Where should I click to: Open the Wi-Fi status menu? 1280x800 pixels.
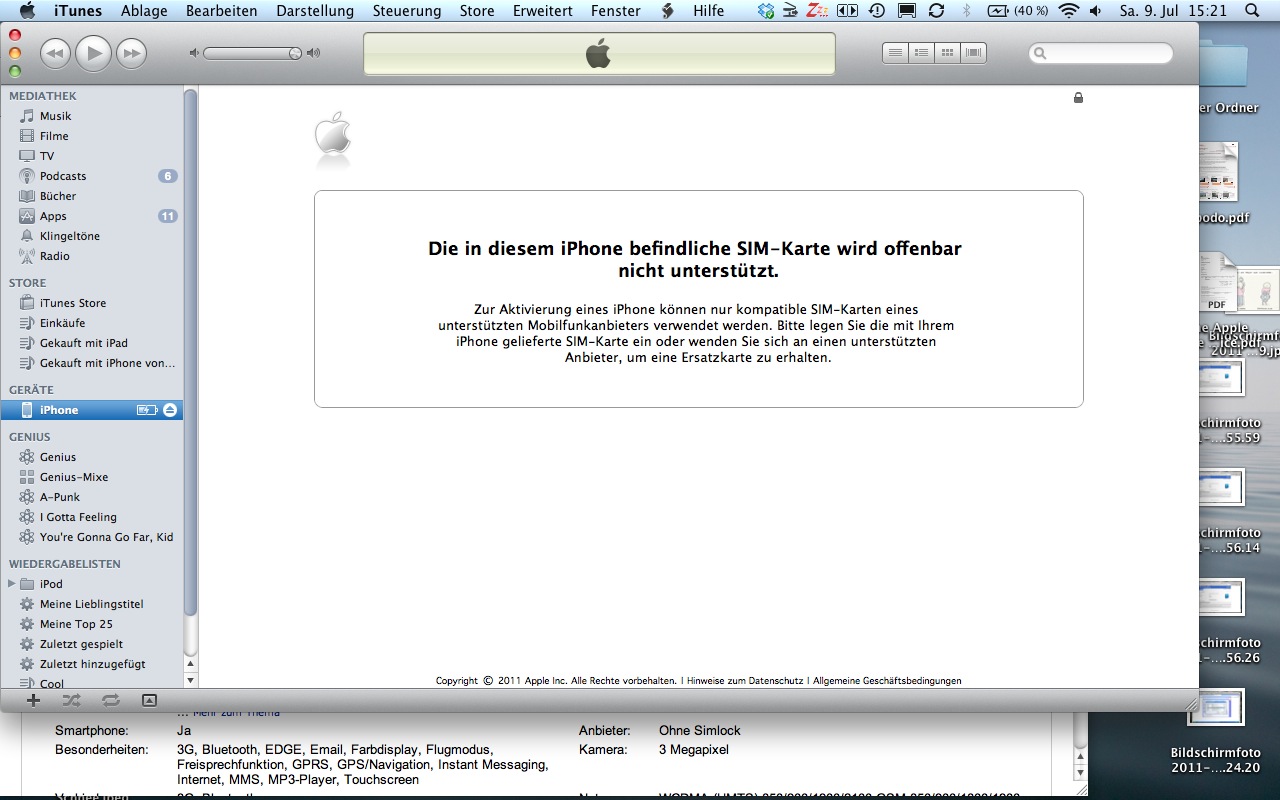click(1069, 11)
